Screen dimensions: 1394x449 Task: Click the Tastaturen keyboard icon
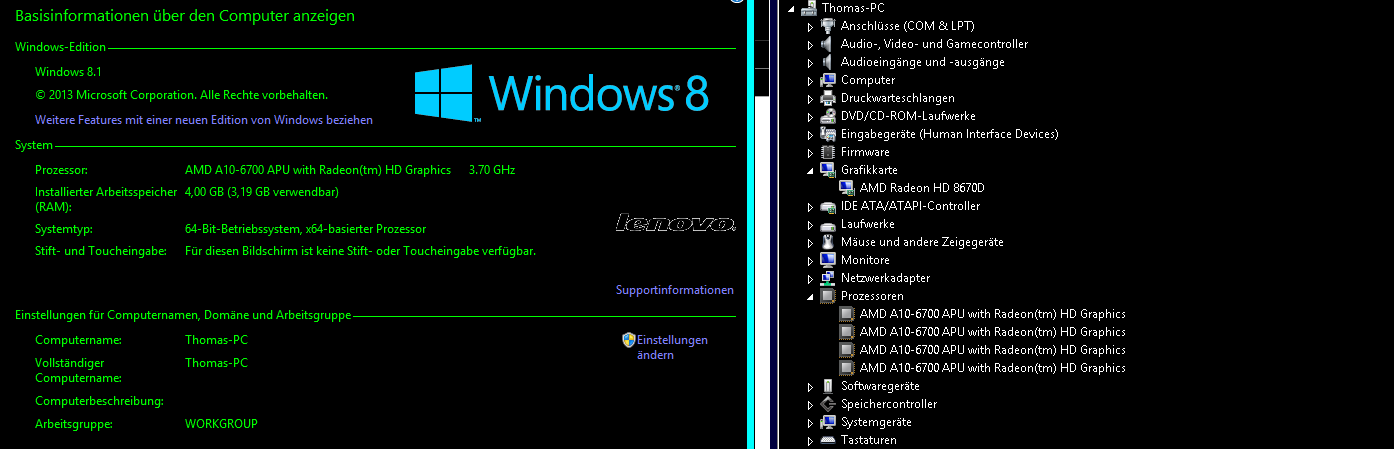(x=827, y=440)
